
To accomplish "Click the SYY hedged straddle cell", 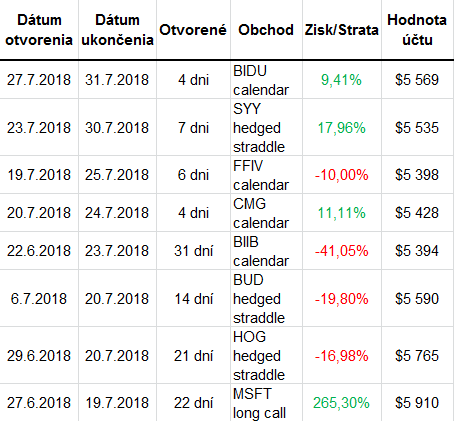I will coord(266,127).
